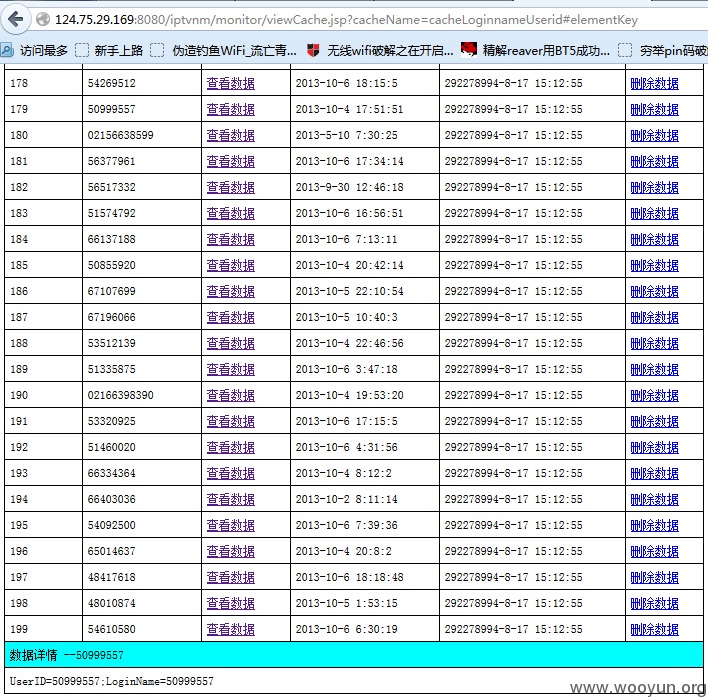View data for row 178
Viewport: 708px width, 697px height.
(x=230, y=83)
